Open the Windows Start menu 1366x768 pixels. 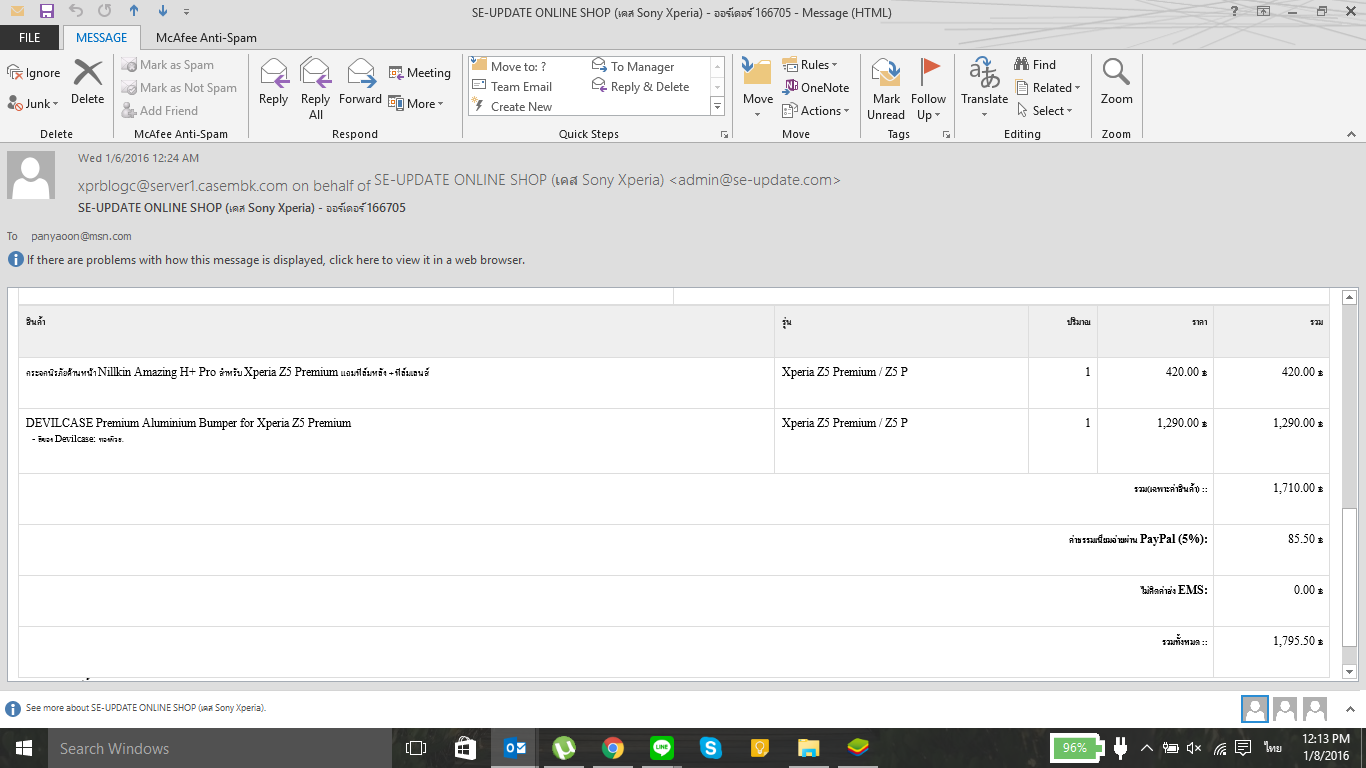click(x=23, y=748)
